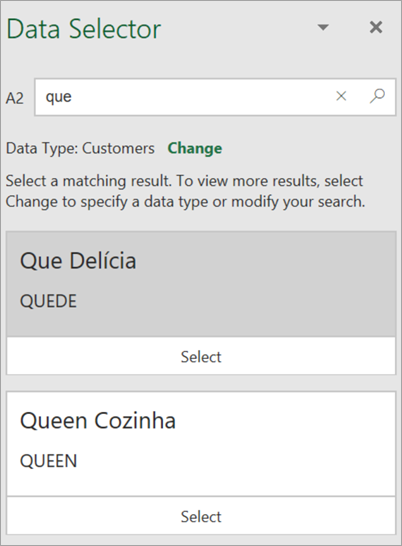Click the QUEEN customer ID text

48,461
